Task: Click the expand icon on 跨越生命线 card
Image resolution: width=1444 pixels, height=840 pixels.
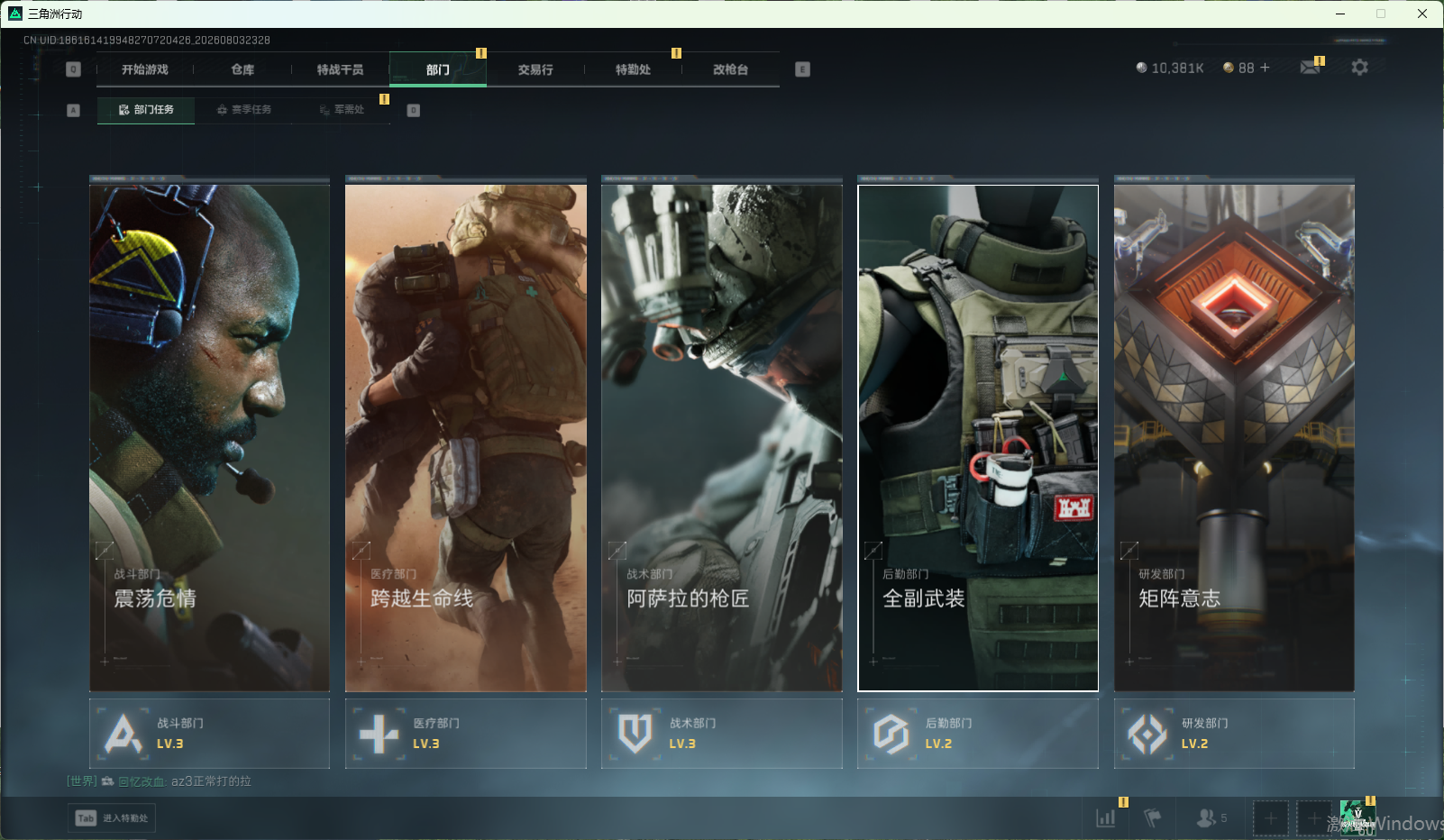Action: coord(361,550)
